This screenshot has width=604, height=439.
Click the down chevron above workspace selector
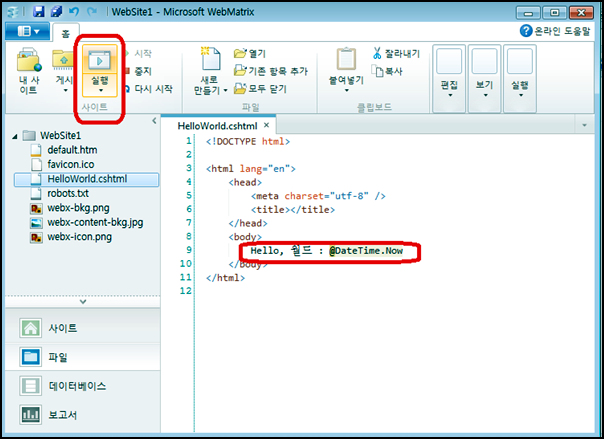[83, 302]
